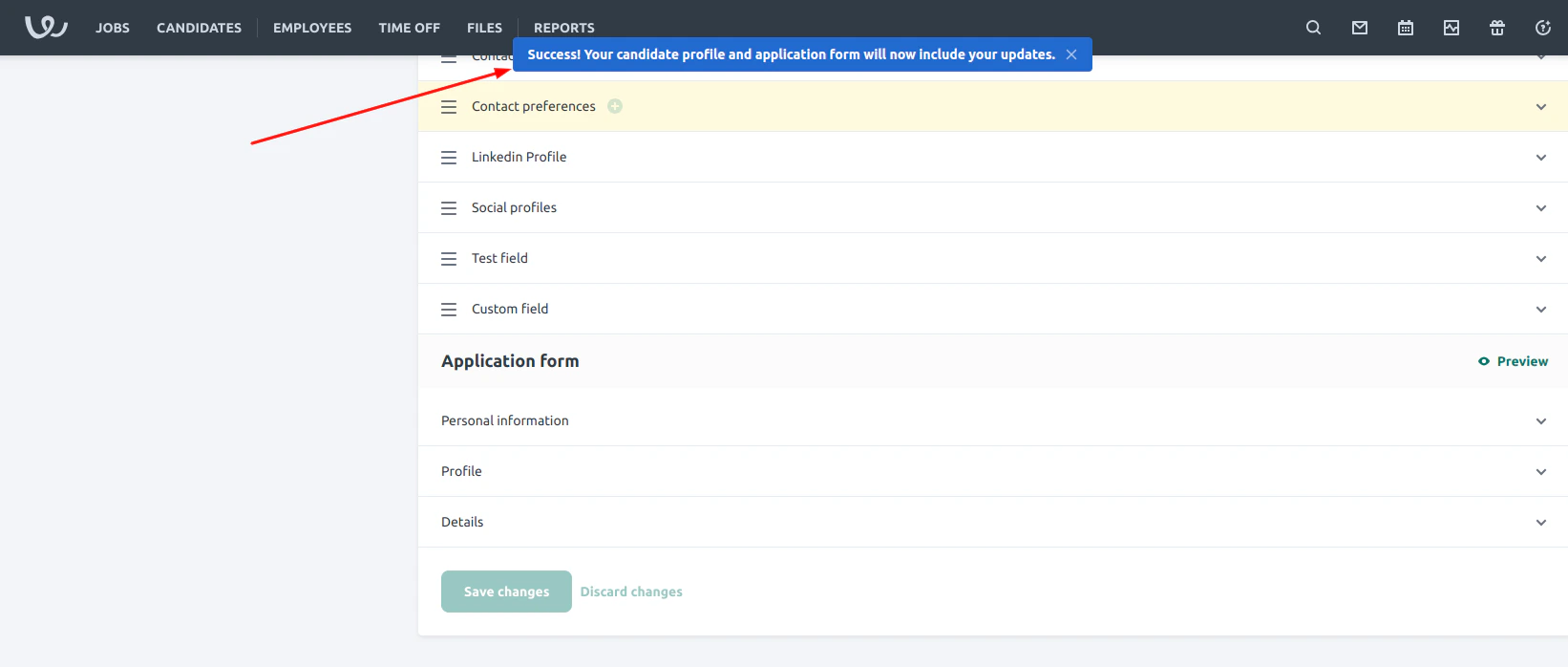Click the Discard changes link
The width and height of the screenshot is (1568, 667).
pos(631,592)
